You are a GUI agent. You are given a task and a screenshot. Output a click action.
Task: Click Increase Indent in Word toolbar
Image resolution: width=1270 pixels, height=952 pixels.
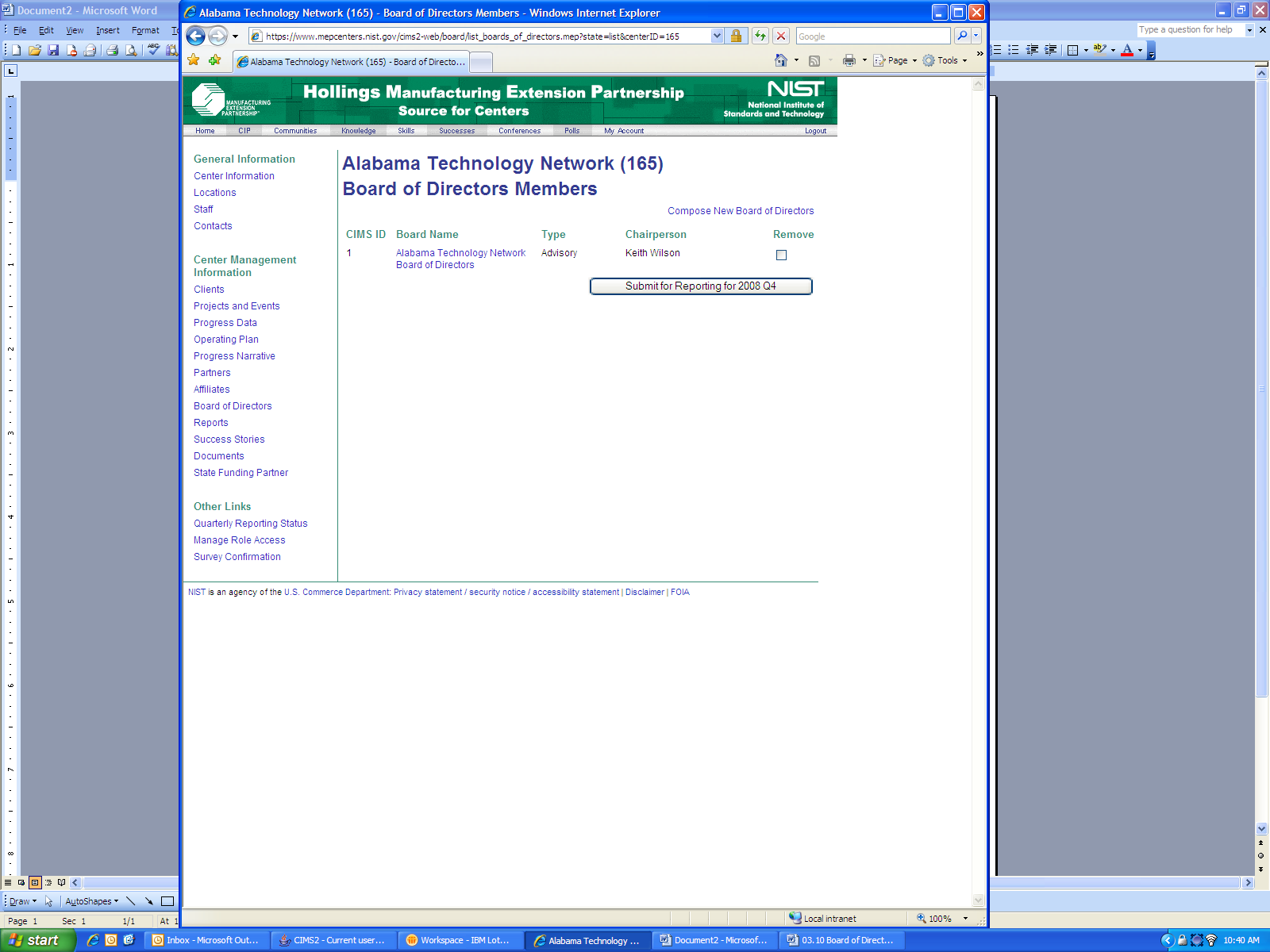click(x=1051, y=50)
